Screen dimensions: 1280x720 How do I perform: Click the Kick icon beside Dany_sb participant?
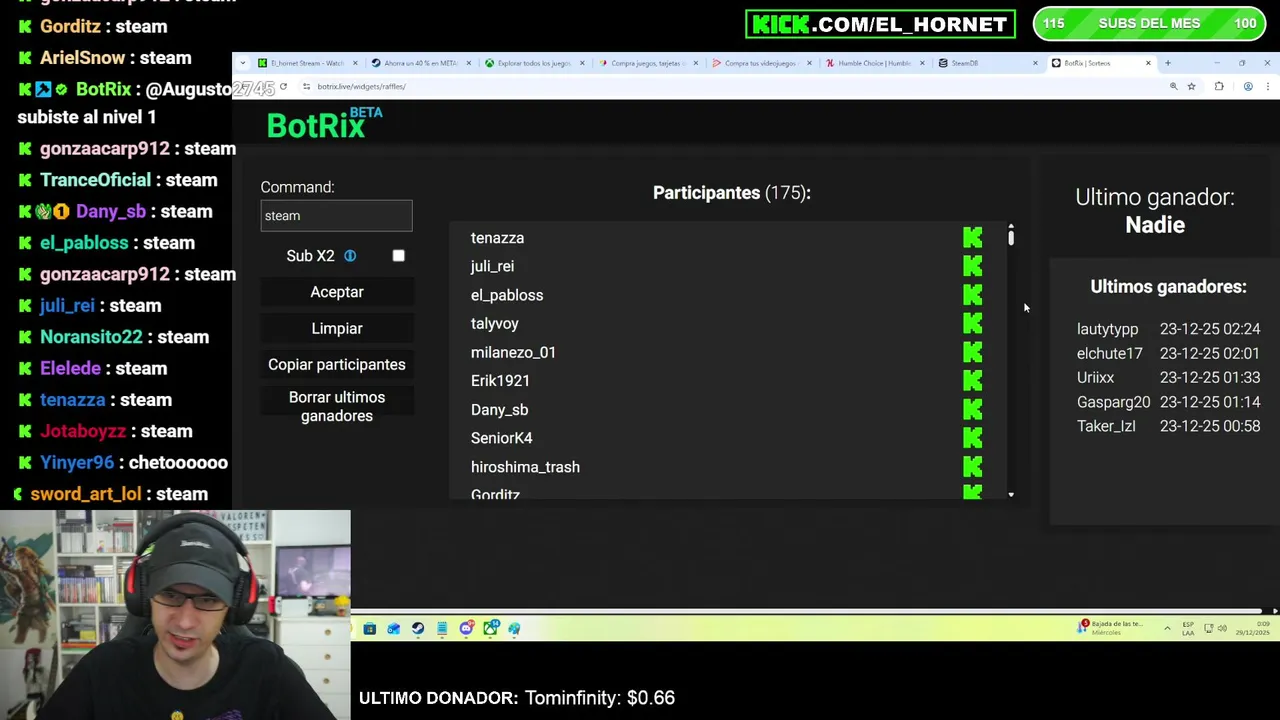pyautogui.click(x=973, y=410)
